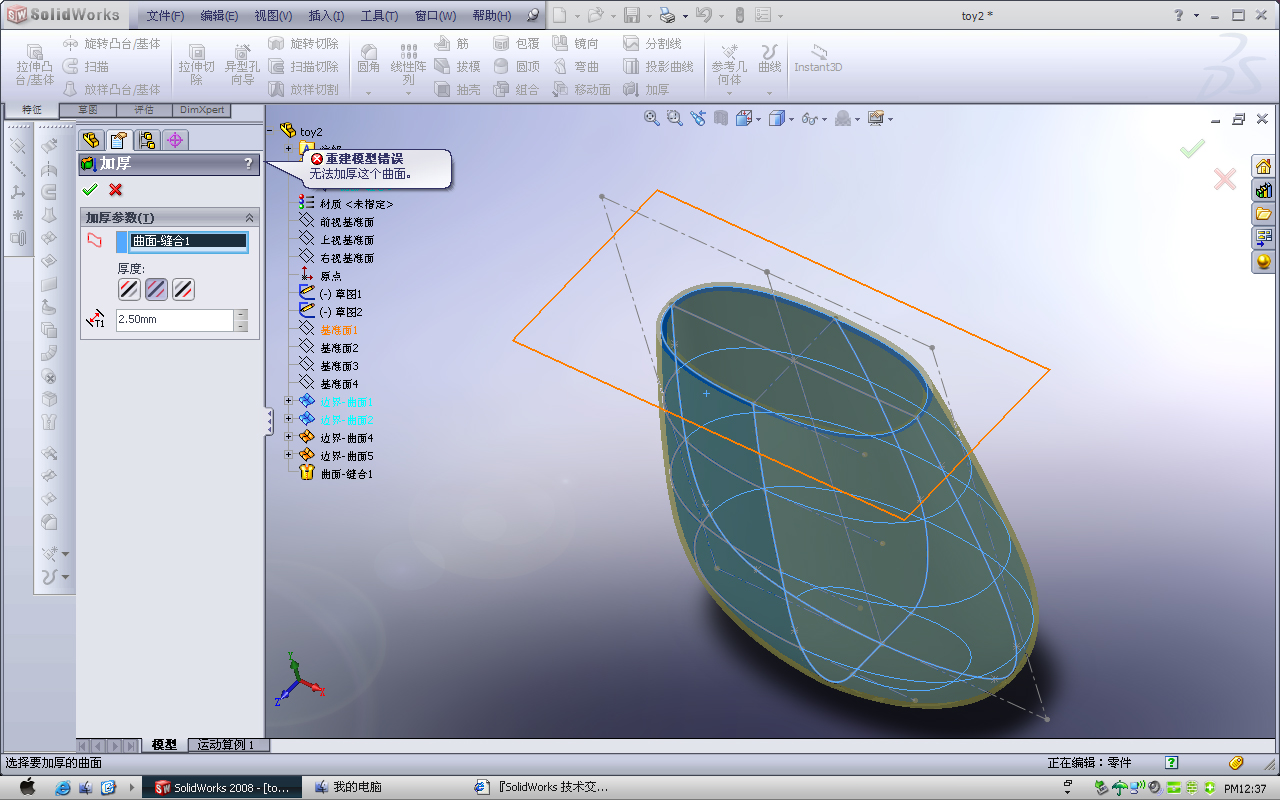Open SolidWorks Resources home task pane tab
This screenshot has height=800, width=1280.
(x=1264, y=166)
